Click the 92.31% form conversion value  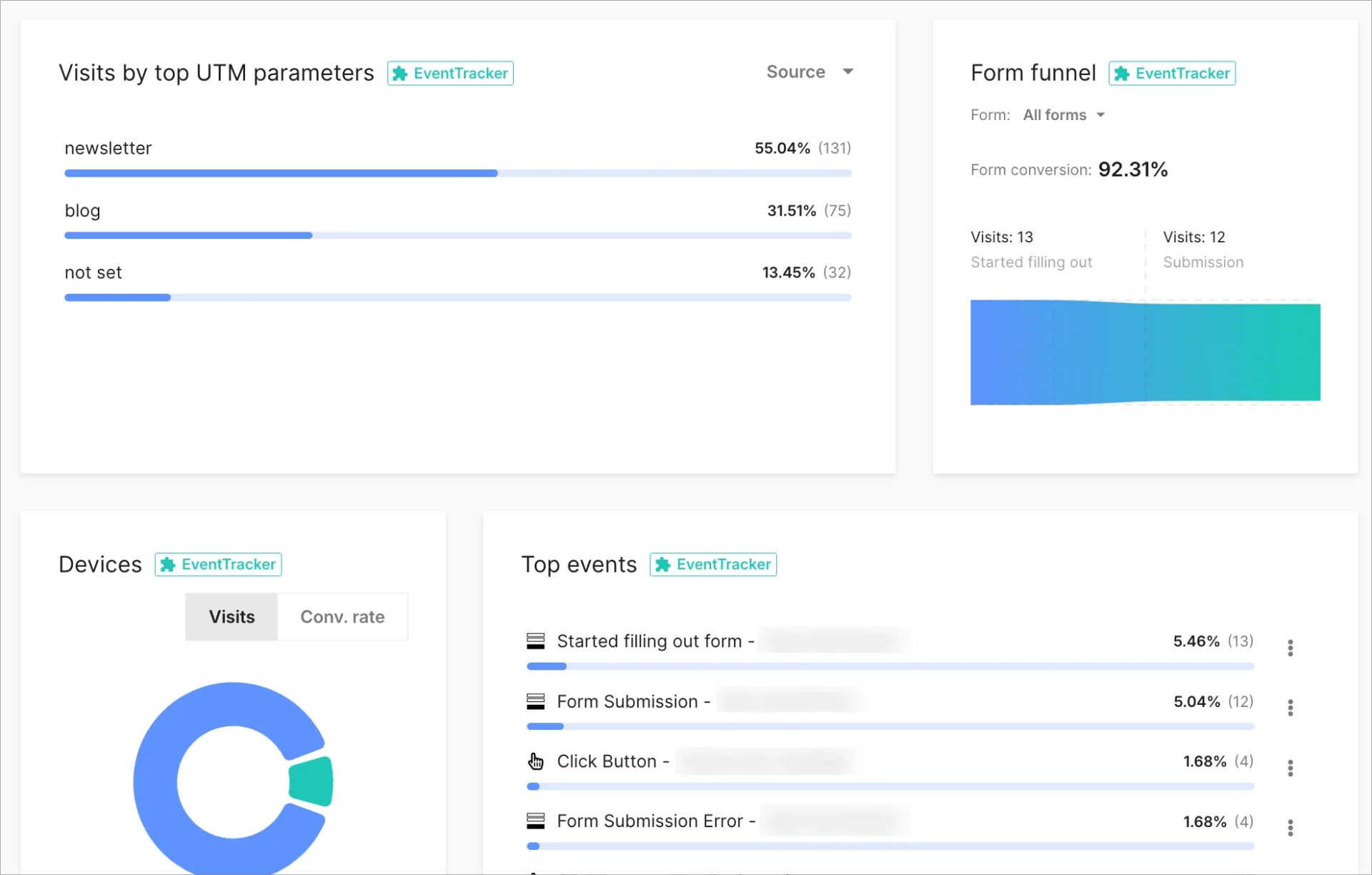point(1133,169)
